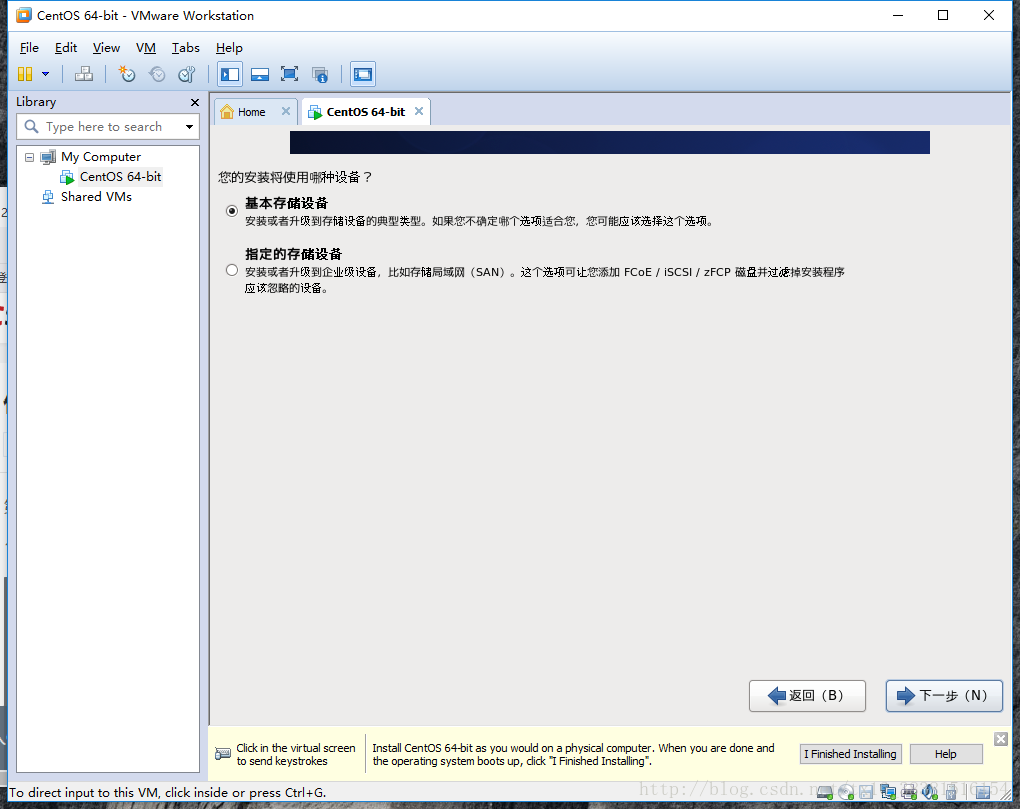Switch to Unity mode

[x=319, y=74]
